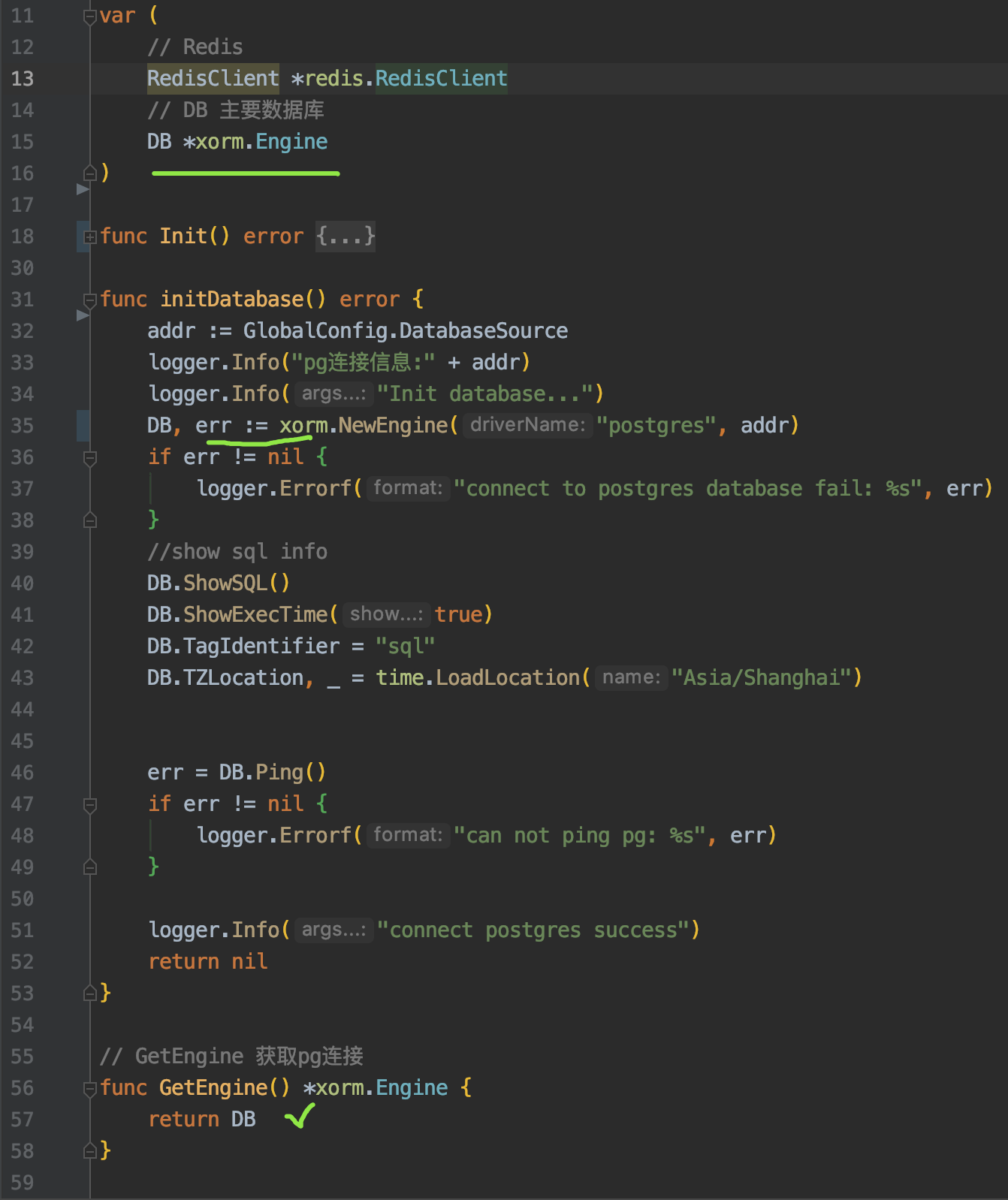Click the name: parameter hint on line 43
The height and width of the screenshot is (1200, 1008).
tap(631, 678)
